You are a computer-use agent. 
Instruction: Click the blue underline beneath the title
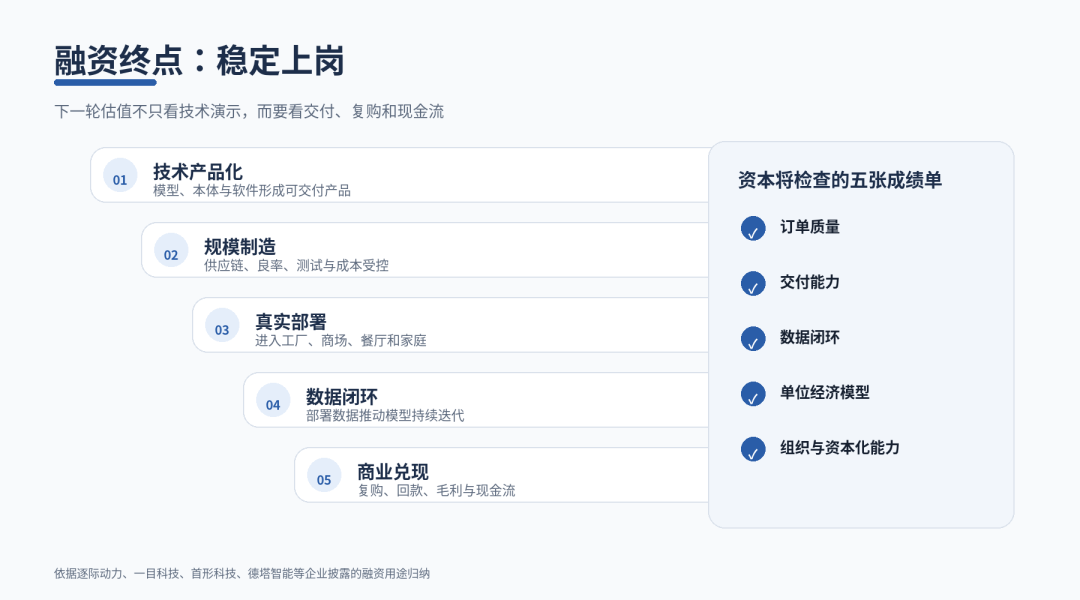105,83
